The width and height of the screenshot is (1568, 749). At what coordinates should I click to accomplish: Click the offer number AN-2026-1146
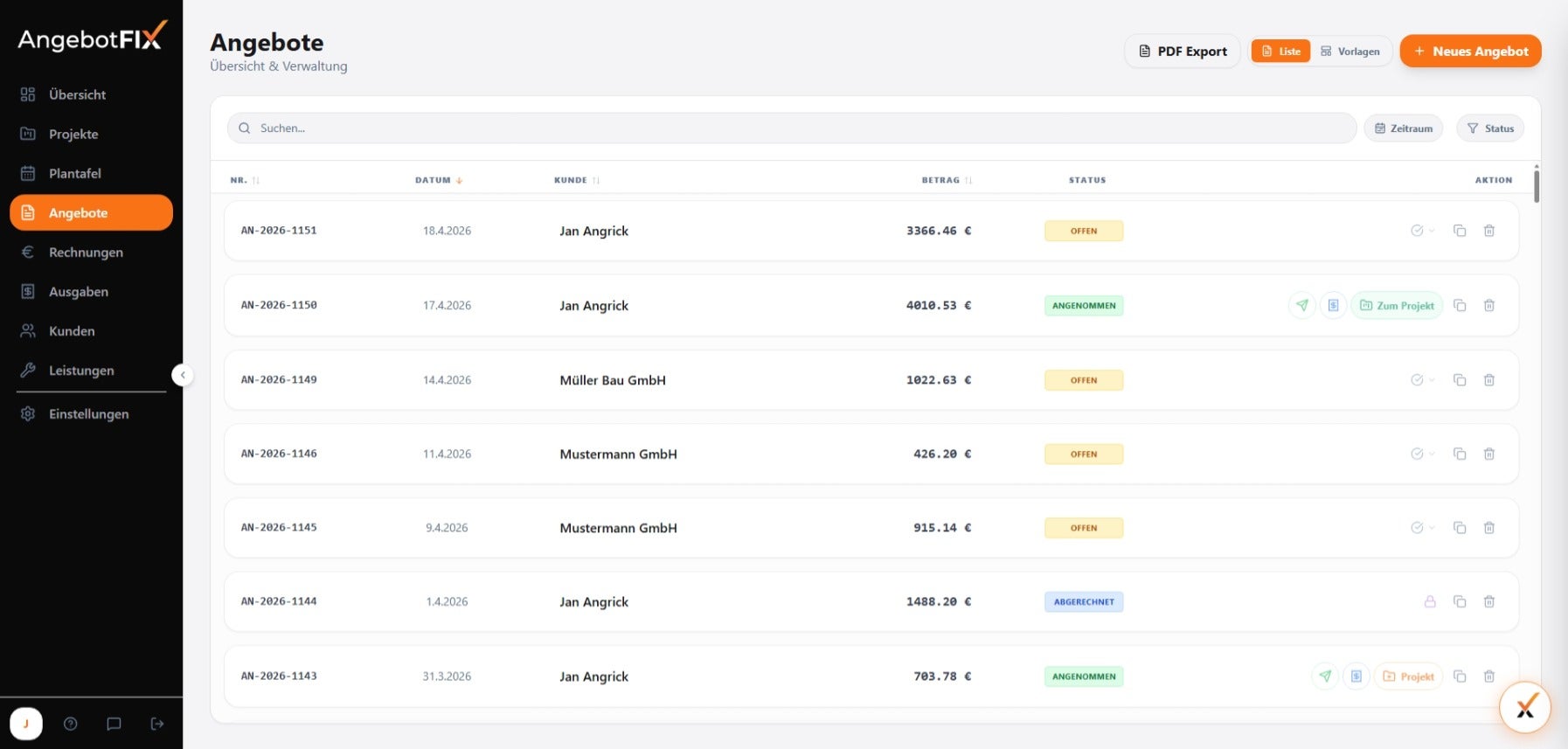[279, 454]
